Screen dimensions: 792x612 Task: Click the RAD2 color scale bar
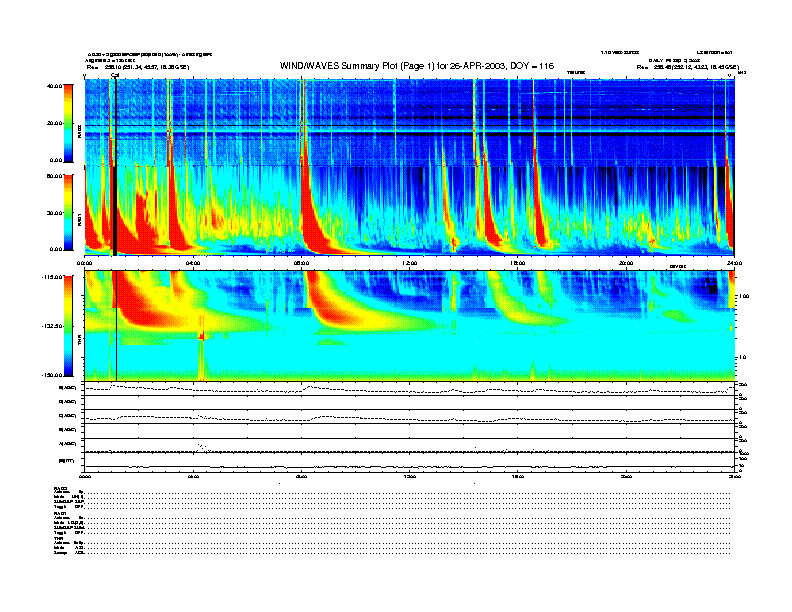click(68, 123)
